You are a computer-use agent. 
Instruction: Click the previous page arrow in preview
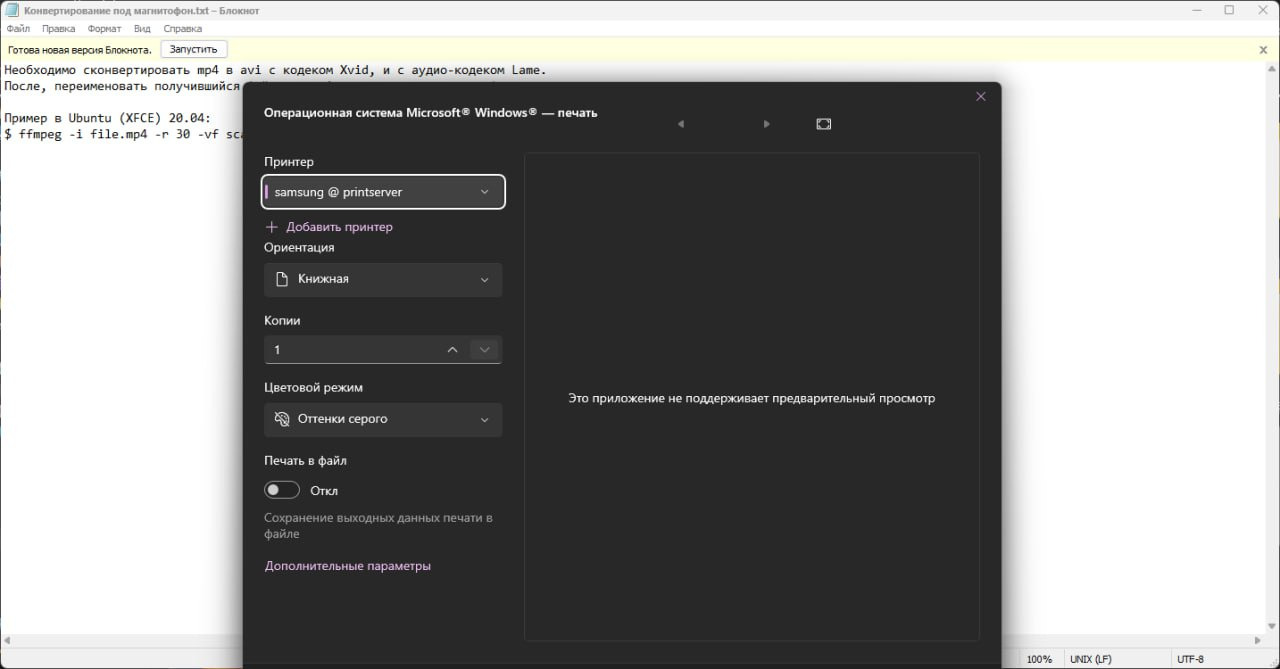pos(681,124)
